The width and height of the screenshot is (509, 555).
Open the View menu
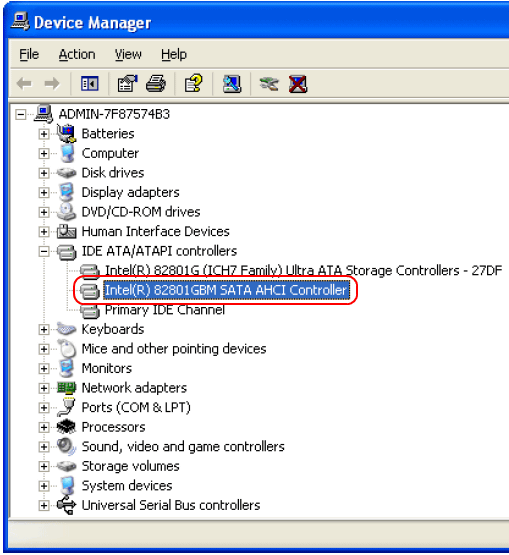(128, 55)
